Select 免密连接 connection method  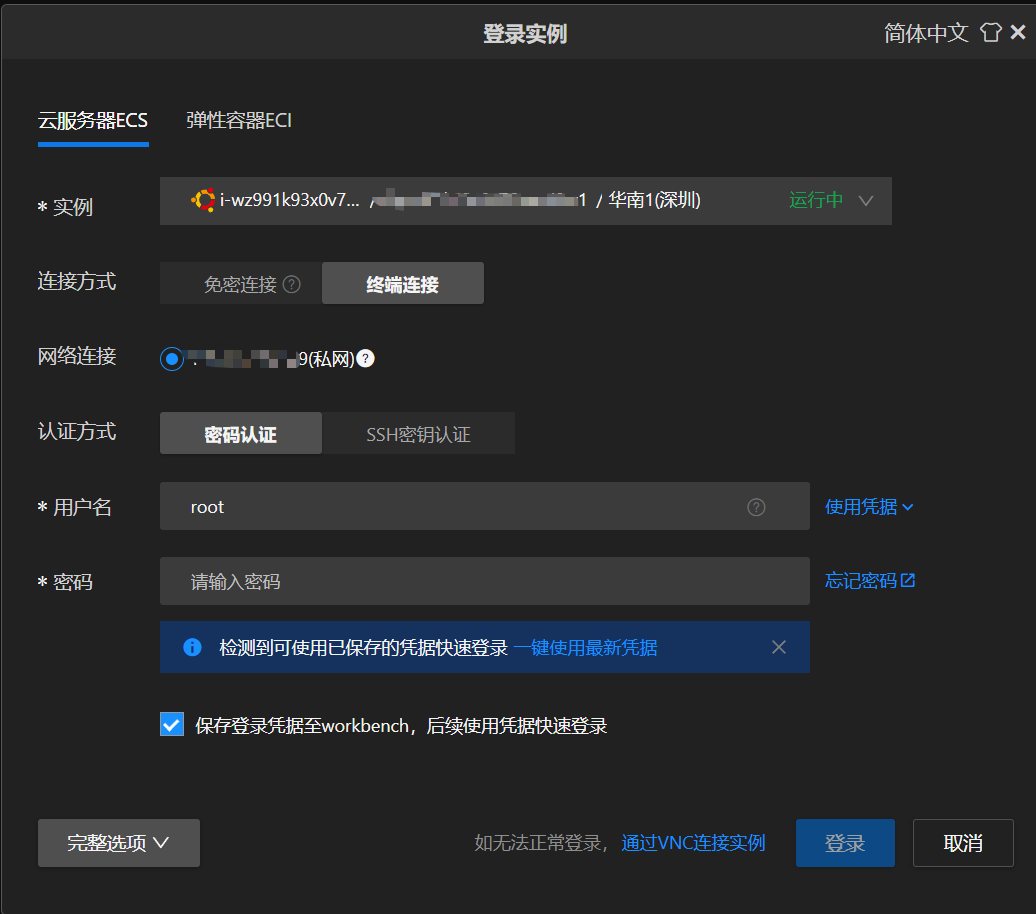click(x=241, y=284)
